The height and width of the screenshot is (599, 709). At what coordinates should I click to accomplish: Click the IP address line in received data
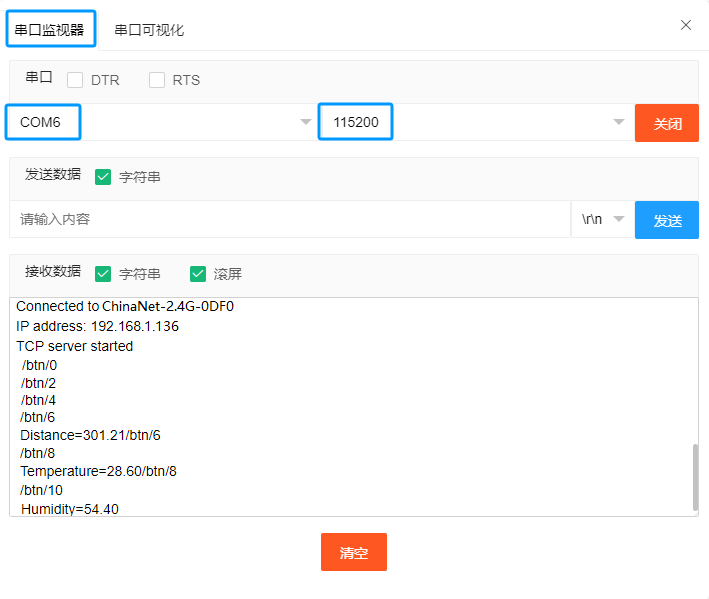coord(97,326)
